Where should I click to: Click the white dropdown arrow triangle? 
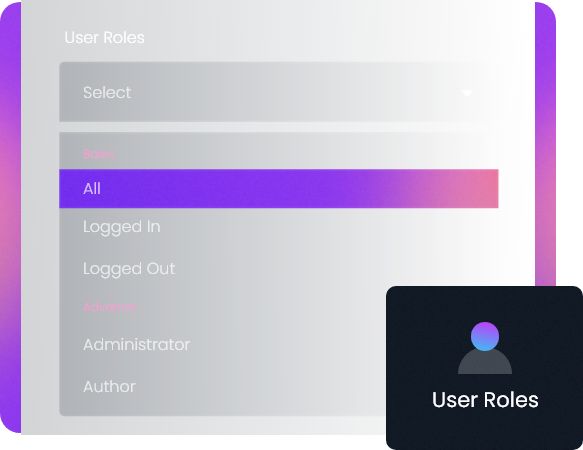[x=467, y=93]
